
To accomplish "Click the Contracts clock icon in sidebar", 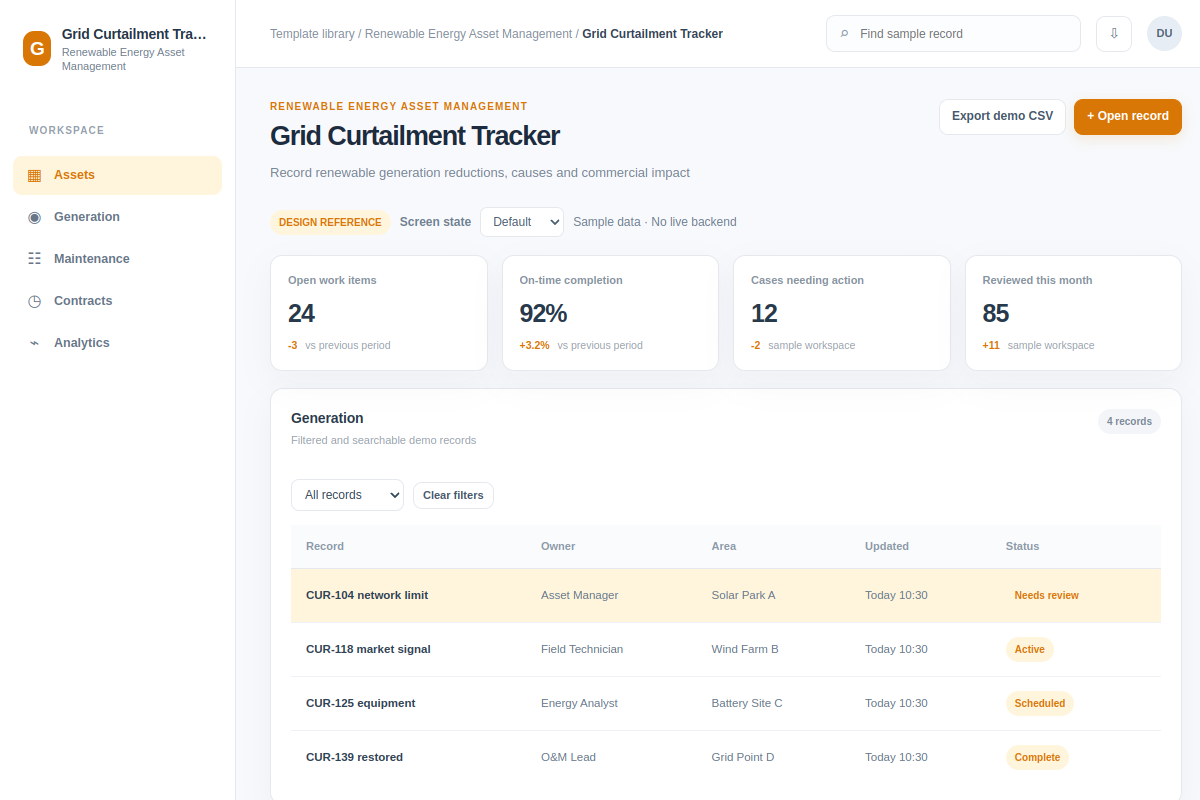I will [35, 301].
